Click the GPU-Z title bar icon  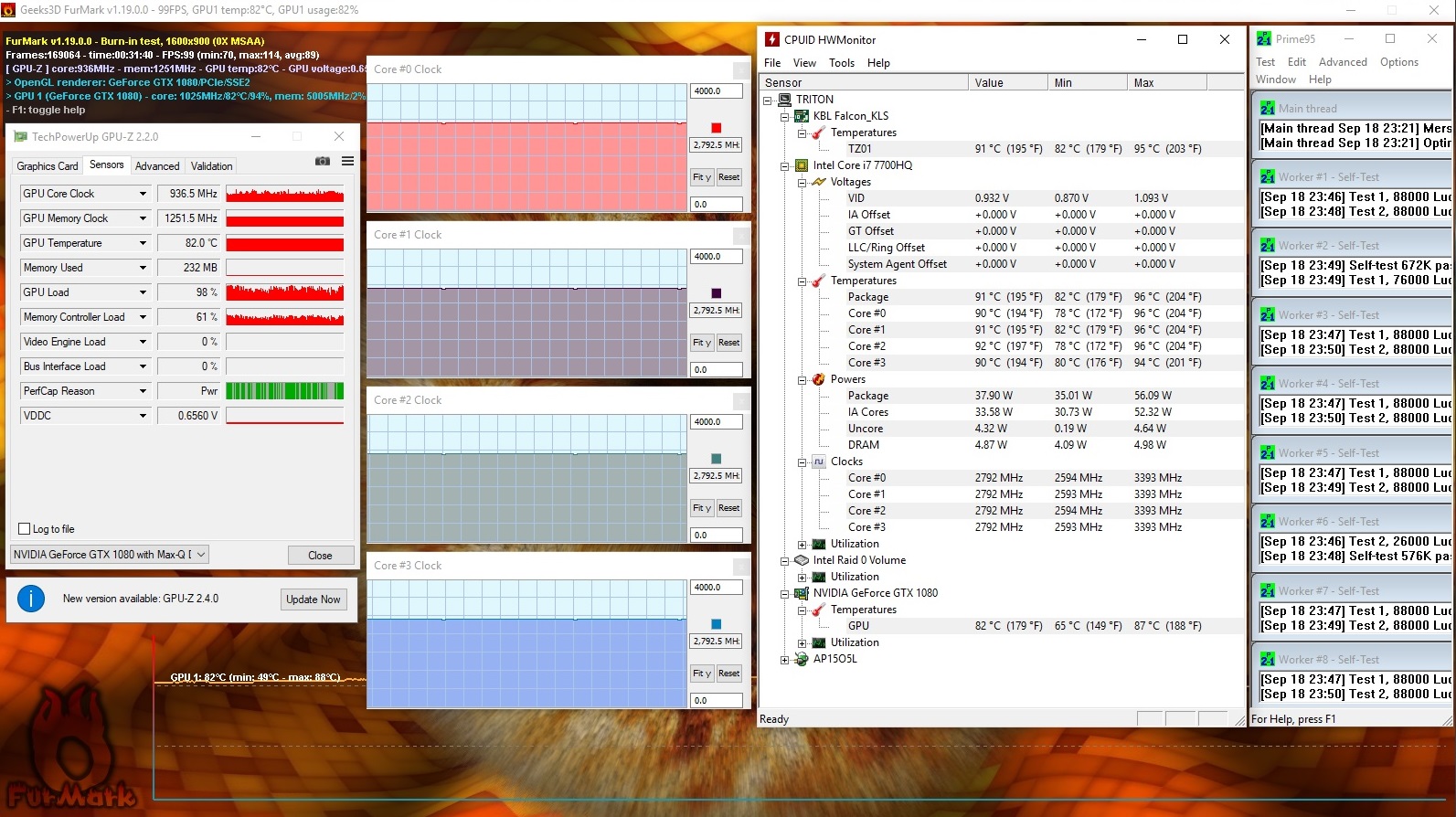tap(20, 136)
